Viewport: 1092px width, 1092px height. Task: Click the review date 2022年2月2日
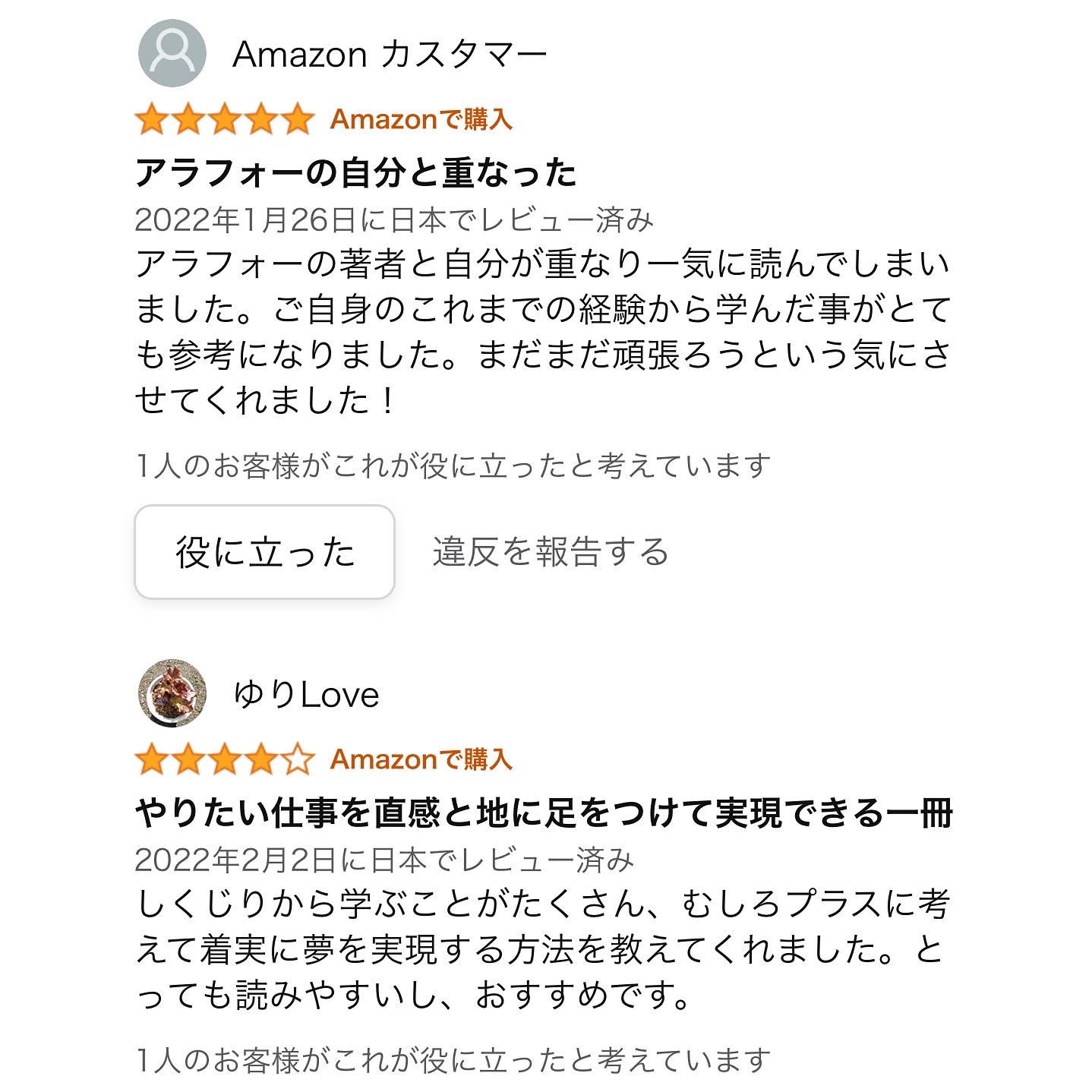[384, 860]
